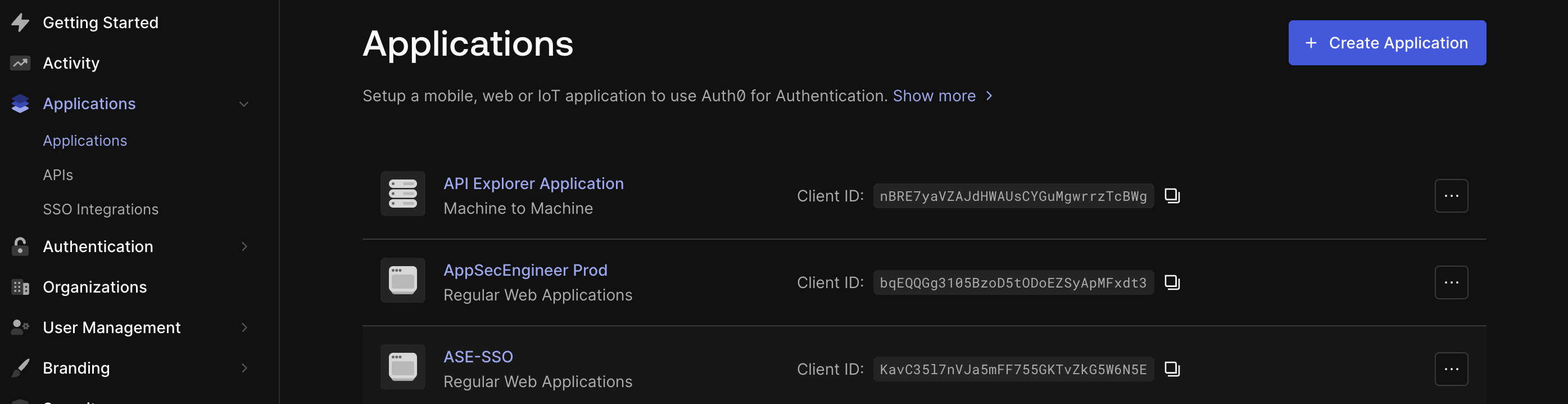
Task: Click the API Explorer Application server icon
Action: 402,193
